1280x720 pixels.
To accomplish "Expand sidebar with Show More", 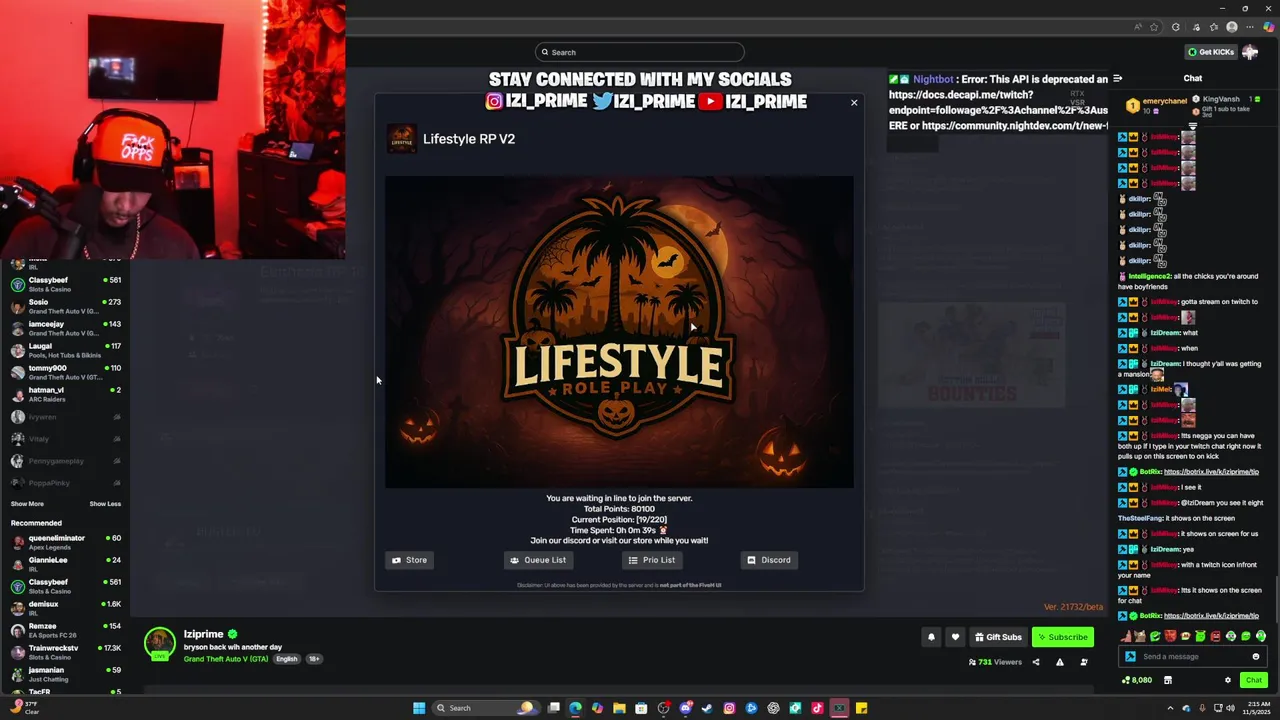I will (x=27, y=504).
